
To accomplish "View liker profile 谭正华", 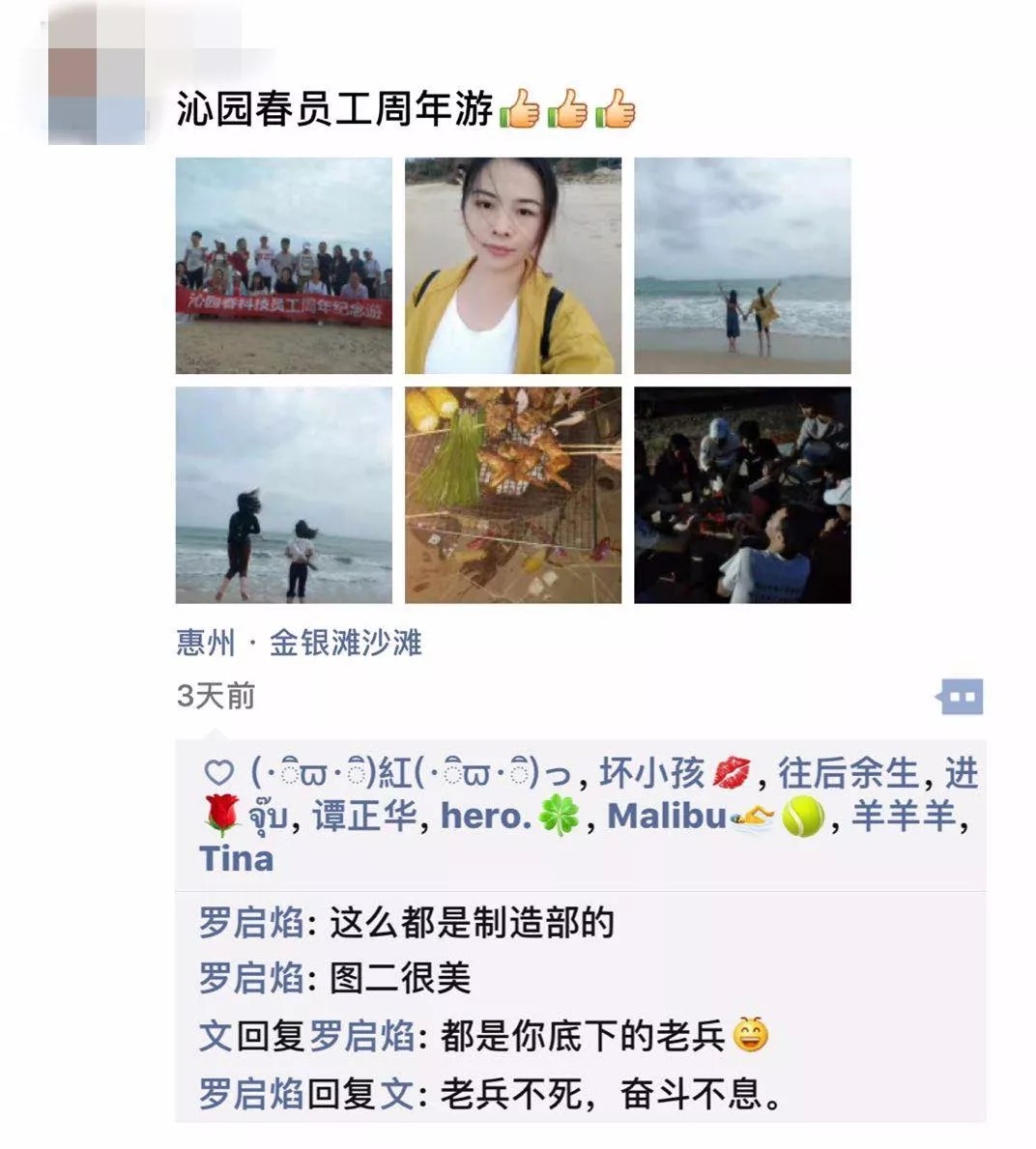I will coord(365,816).
